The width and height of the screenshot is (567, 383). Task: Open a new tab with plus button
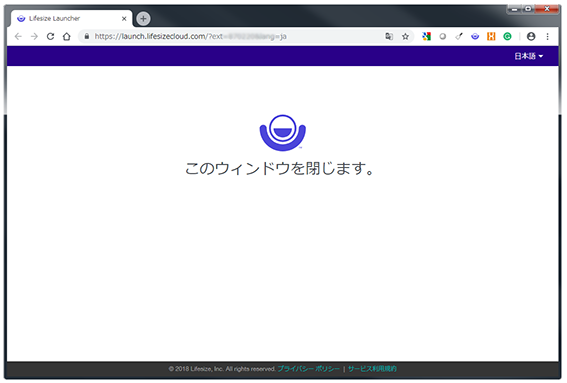144,18
